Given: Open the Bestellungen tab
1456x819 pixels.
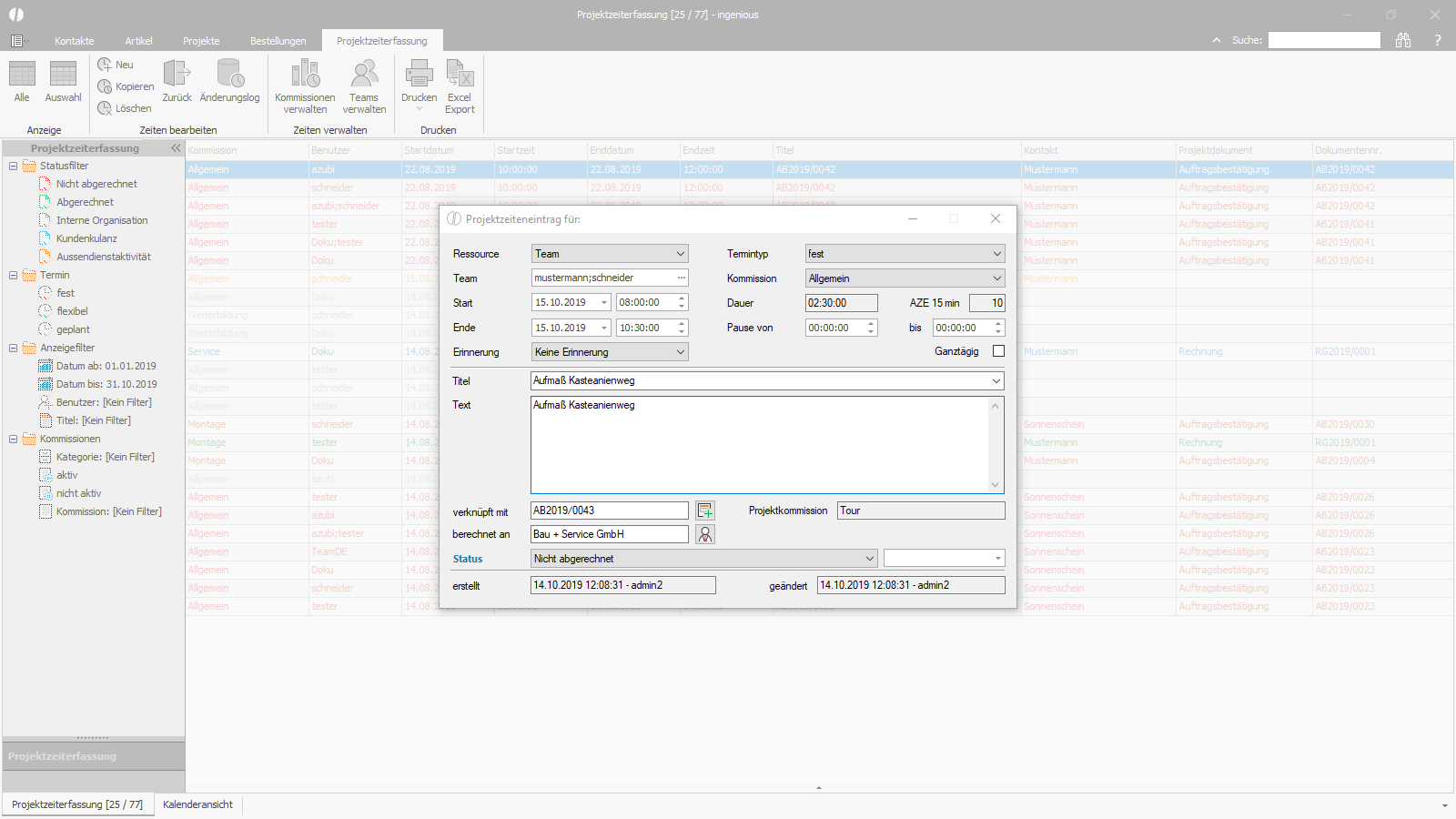Looking at the screenshot, I should click(278, 41).
